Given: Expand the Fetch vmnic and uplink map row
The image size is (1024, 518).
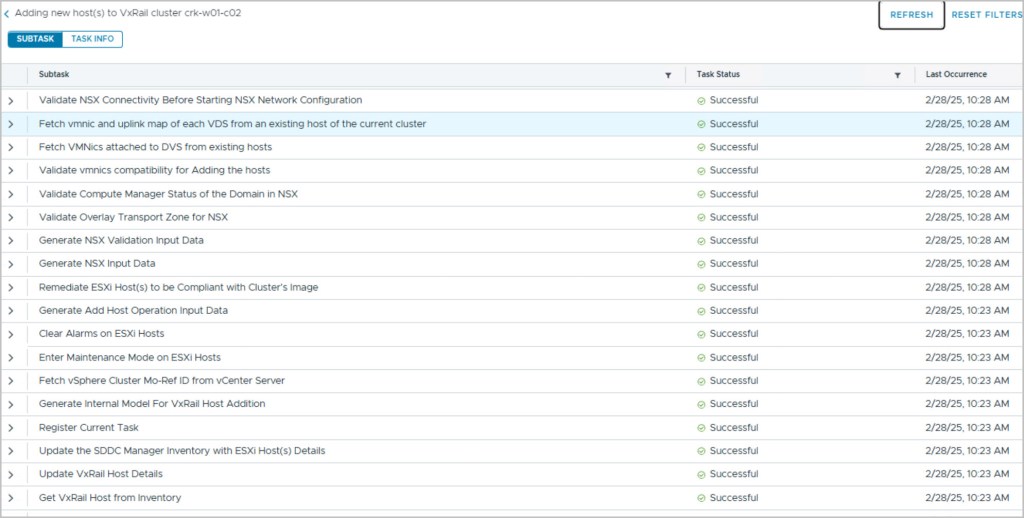Looking at the screenshot, I should pyautogui.click(x=12, y=124).
